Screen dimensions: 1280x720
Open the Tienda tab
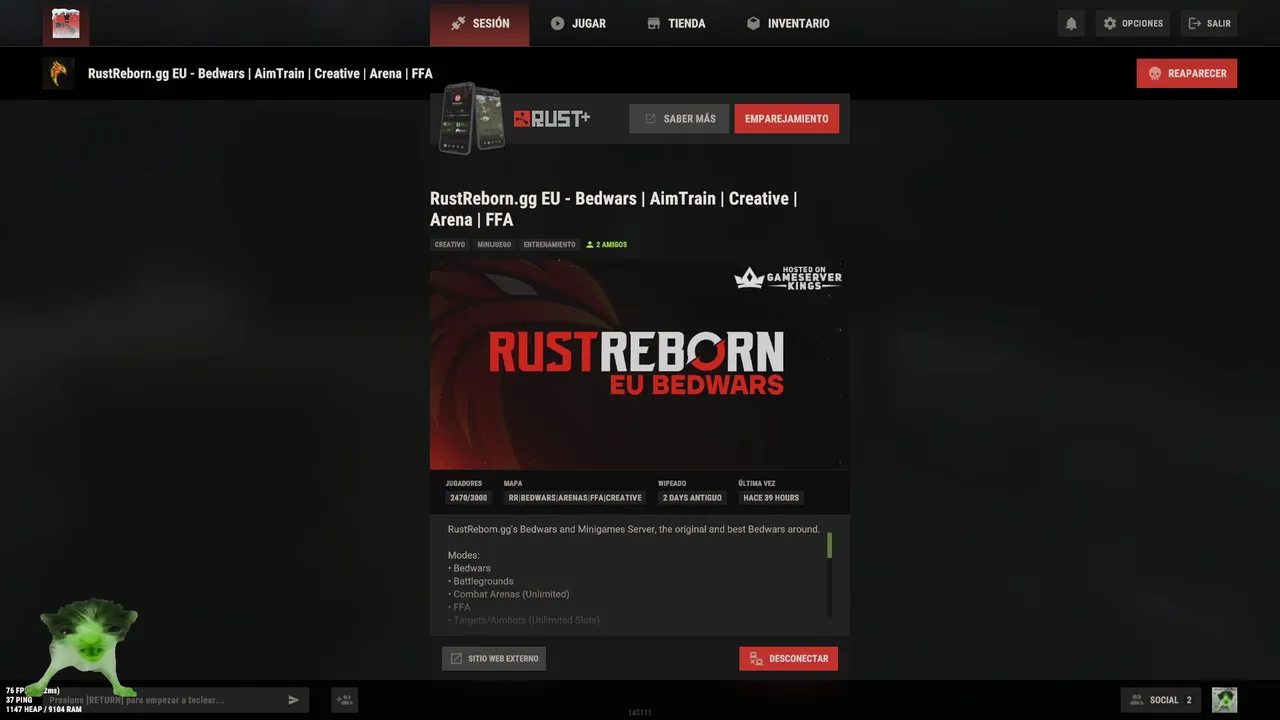[676, 23]
